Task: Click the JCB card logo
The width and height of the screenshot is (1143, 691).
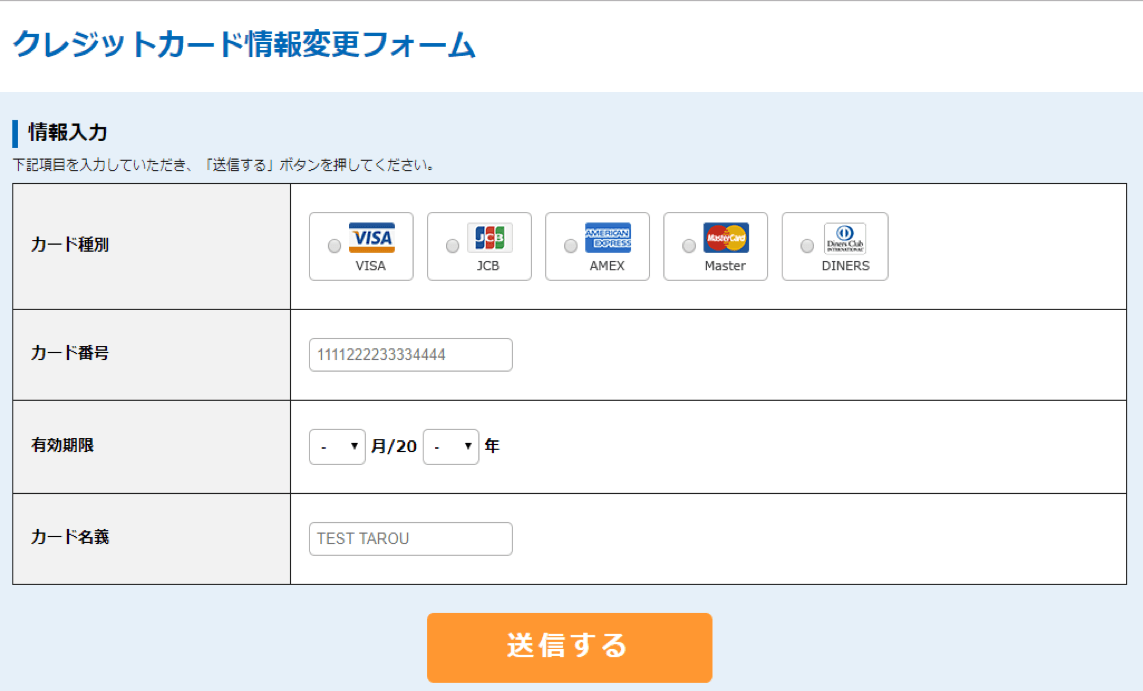Action: pos(489,238)
